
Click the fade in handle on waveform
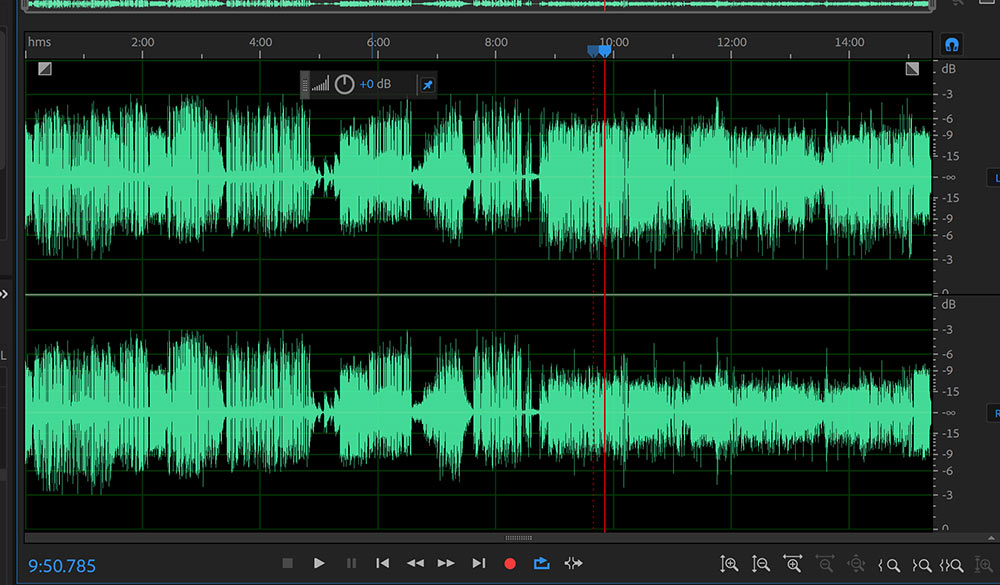tap(45, 68)
